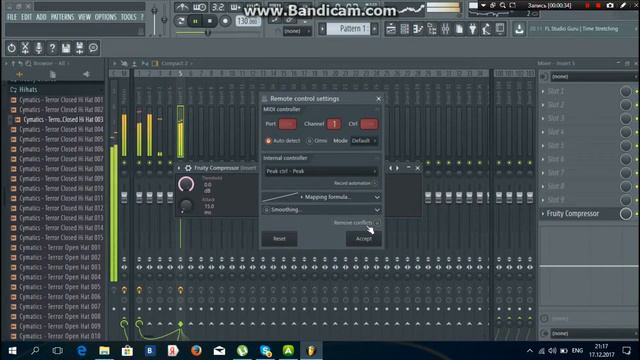
Task: Click the Accept button
Action: tap(364, 239)
